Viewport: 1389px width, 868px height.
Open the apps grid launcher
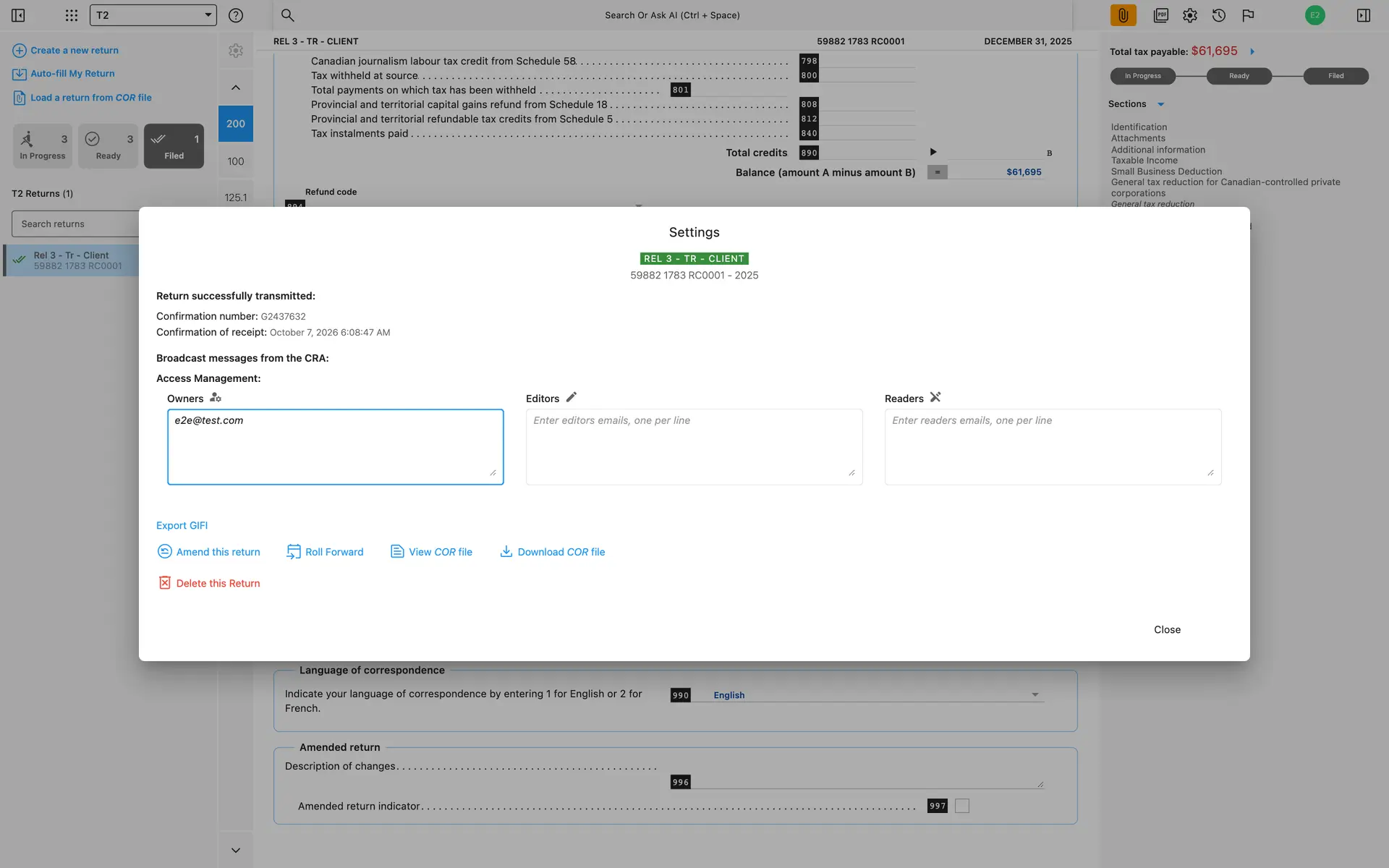click(x=71, y=15)
